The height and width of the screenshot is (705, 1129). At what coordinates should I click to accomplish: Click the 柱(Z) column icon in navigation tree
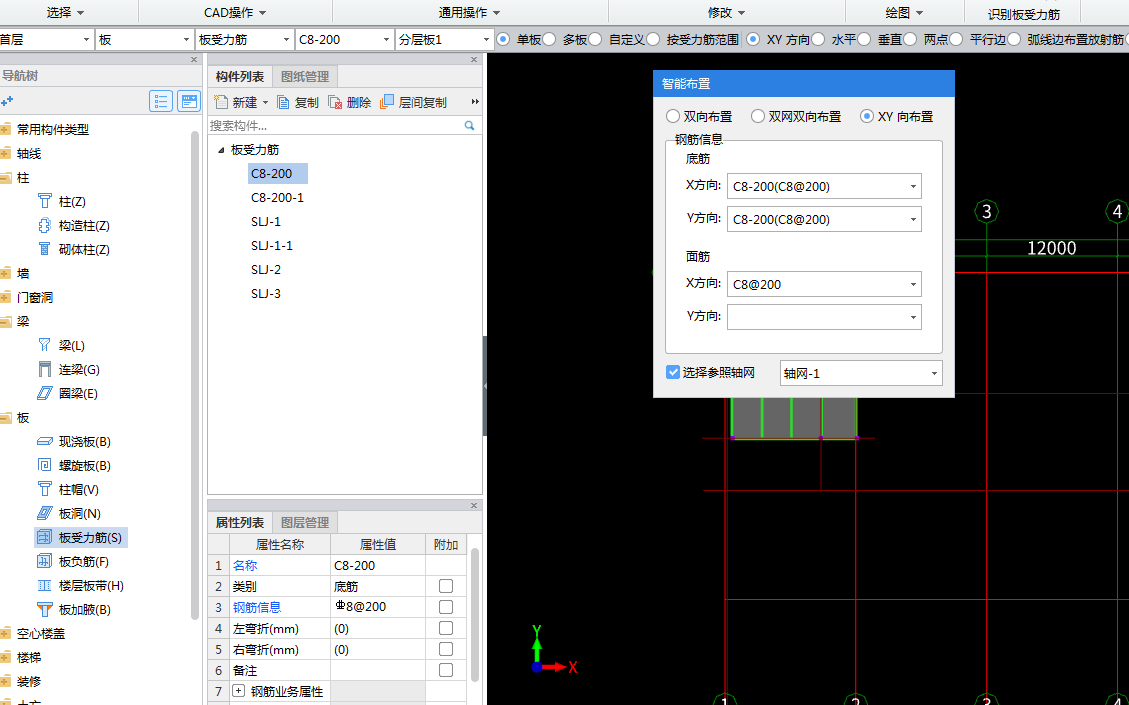point(45,201)
